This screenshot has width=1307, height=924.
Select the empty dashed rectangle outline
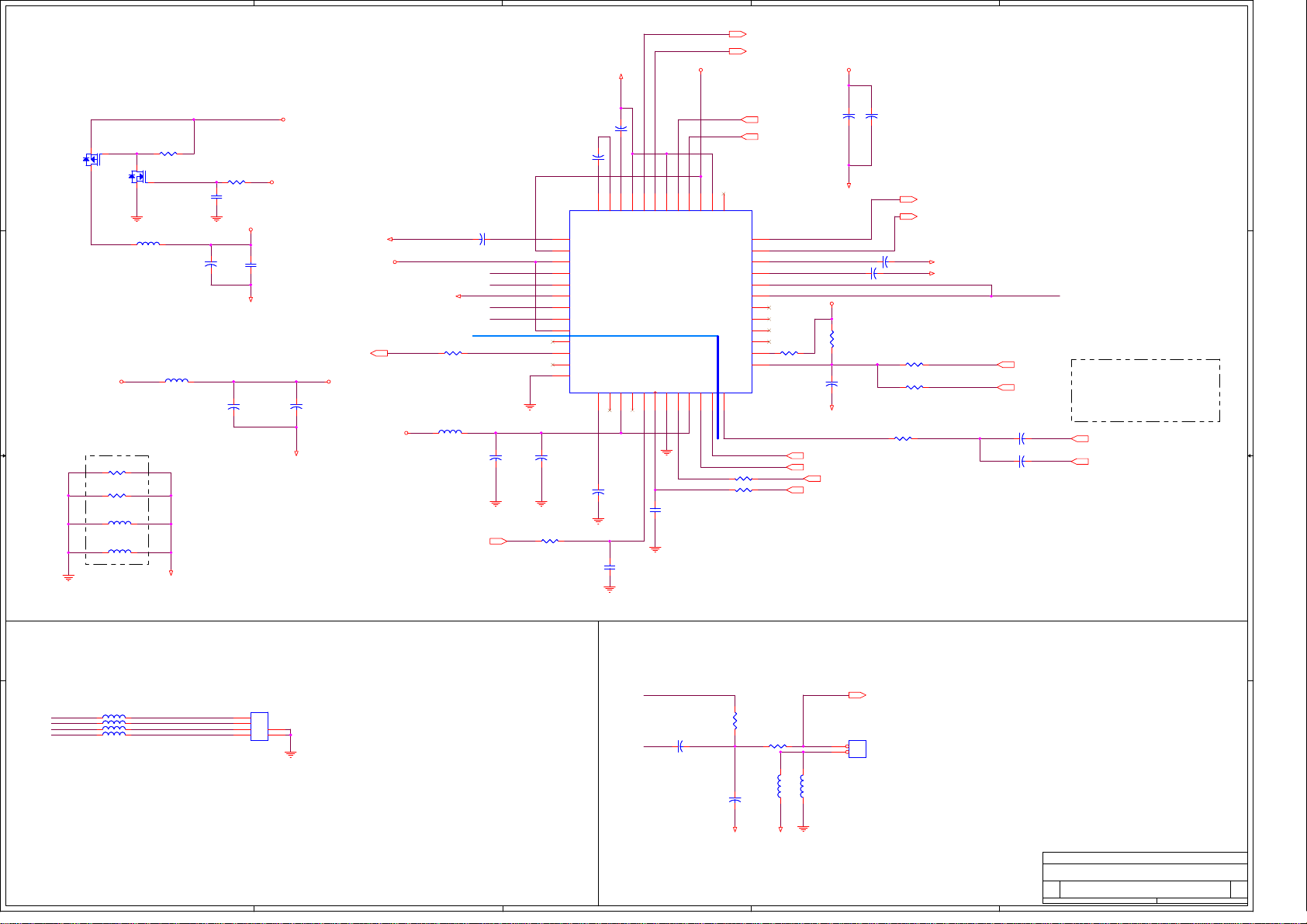click(x=1146, y=390)
